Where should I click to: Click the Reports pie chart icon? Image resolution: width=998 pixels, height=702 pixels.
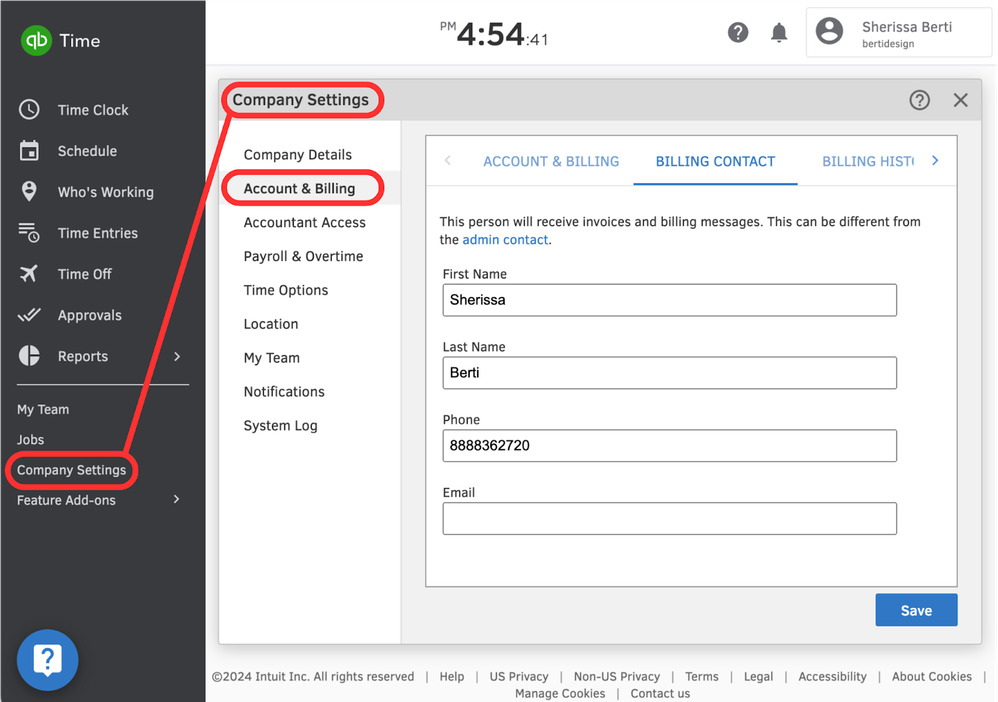click(x=29, y=356)
